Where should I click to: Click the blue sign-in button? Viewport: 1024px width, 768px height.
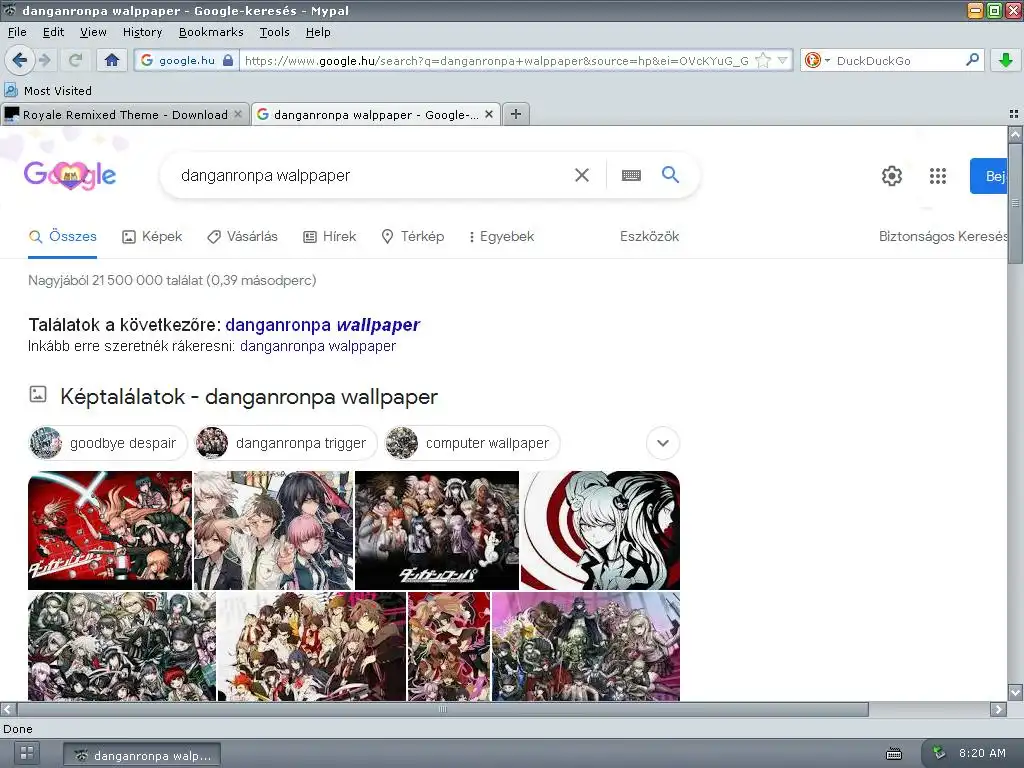pos(988,176)
